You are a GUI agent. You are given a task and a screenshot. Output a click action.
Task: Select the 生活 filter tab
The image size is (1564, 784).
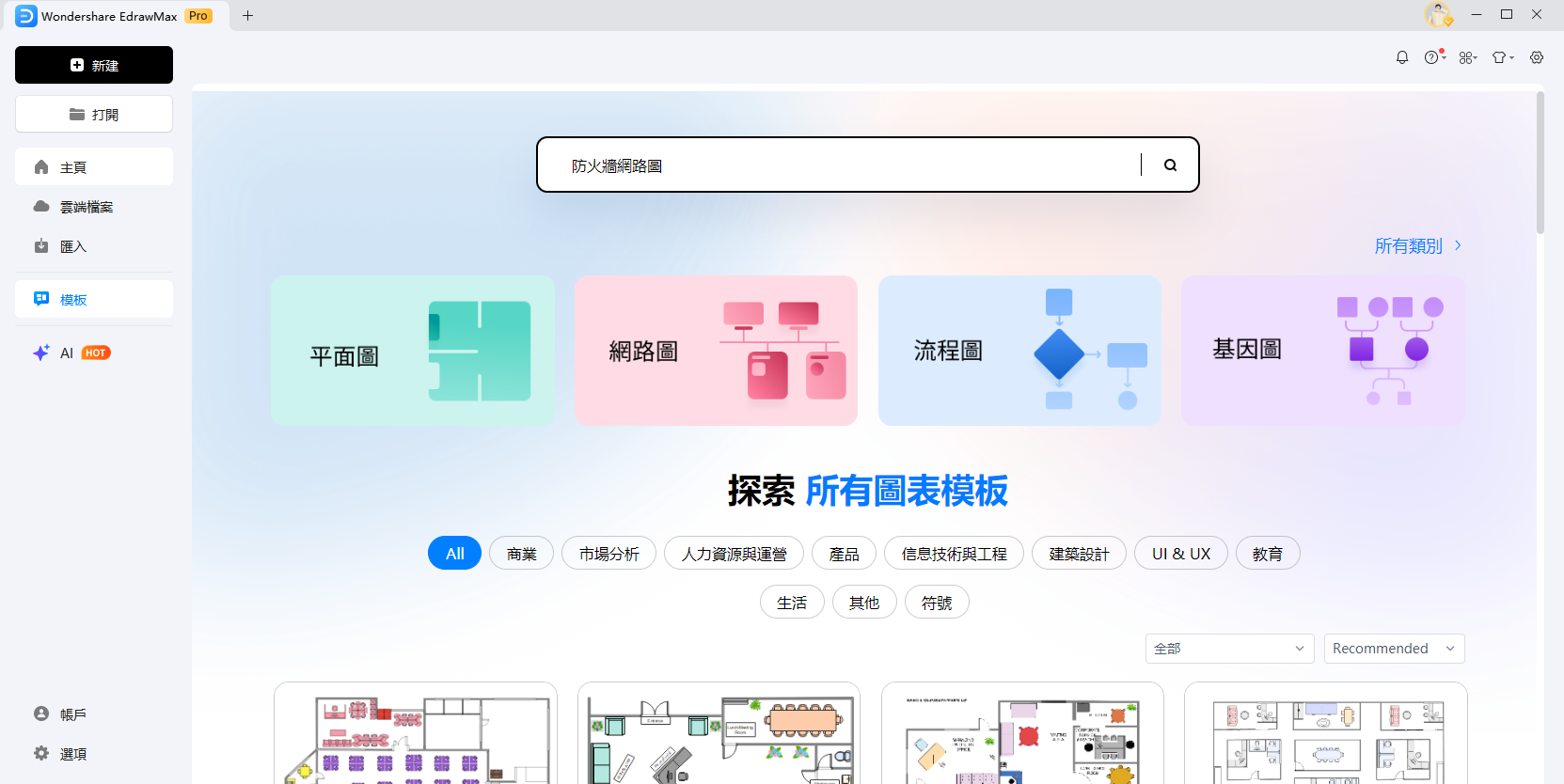click(x=792, y=602)
